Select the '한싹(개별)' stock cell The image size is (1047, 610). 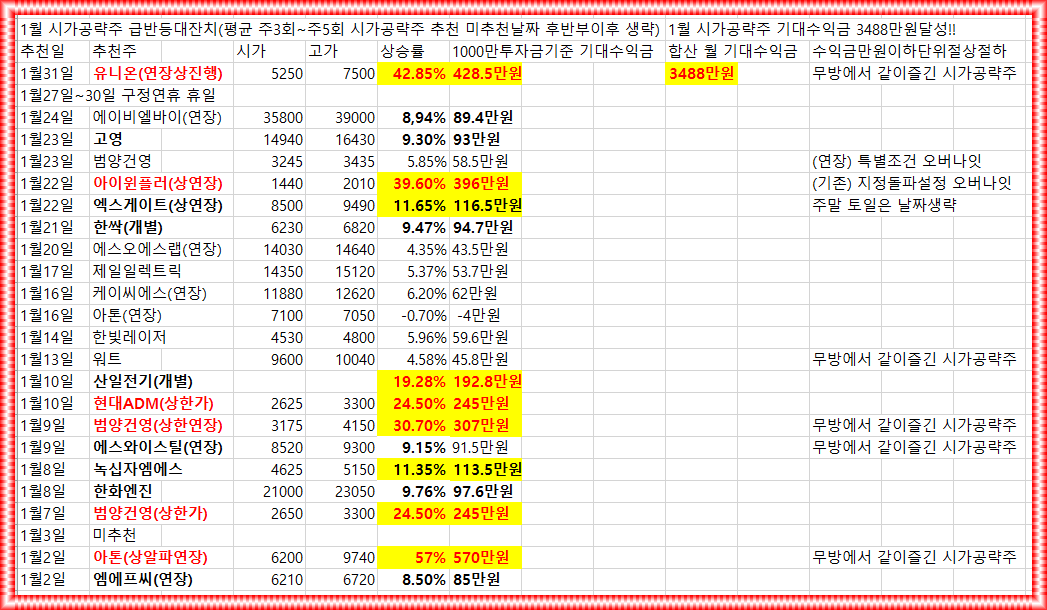pos(130,228)
